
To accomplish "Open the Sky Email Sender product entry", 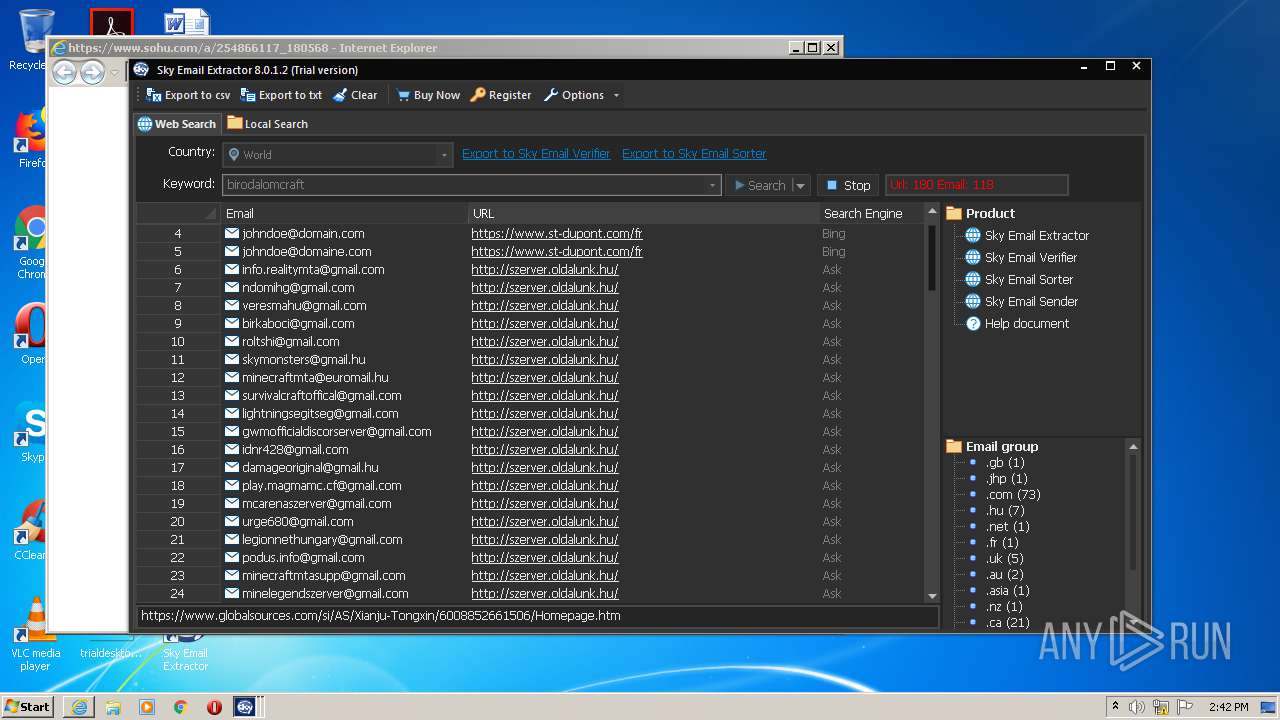I will (1031, 302).
